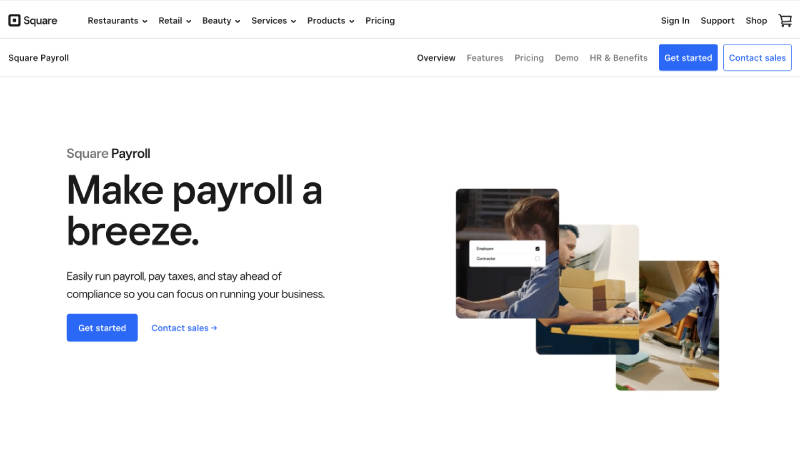Expand the Retail dropdown menu
Screen dimensions: 800x452
point(174,20)
